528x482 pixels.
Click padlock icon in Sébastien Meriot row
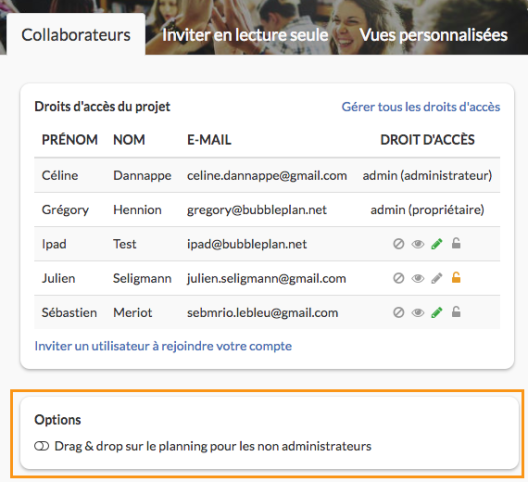pos(456,312)
